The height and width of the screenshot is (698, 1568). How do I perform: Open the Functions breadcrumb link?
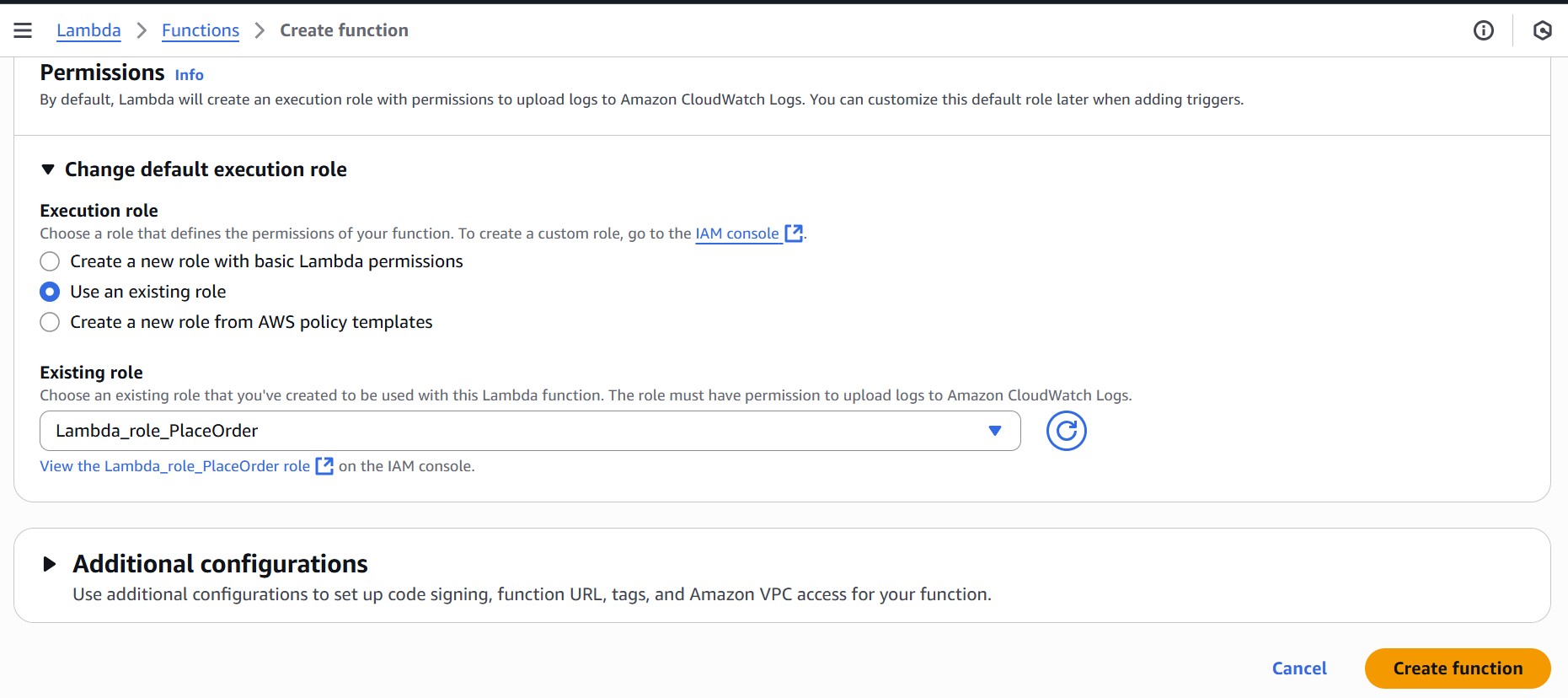[201, 30]
